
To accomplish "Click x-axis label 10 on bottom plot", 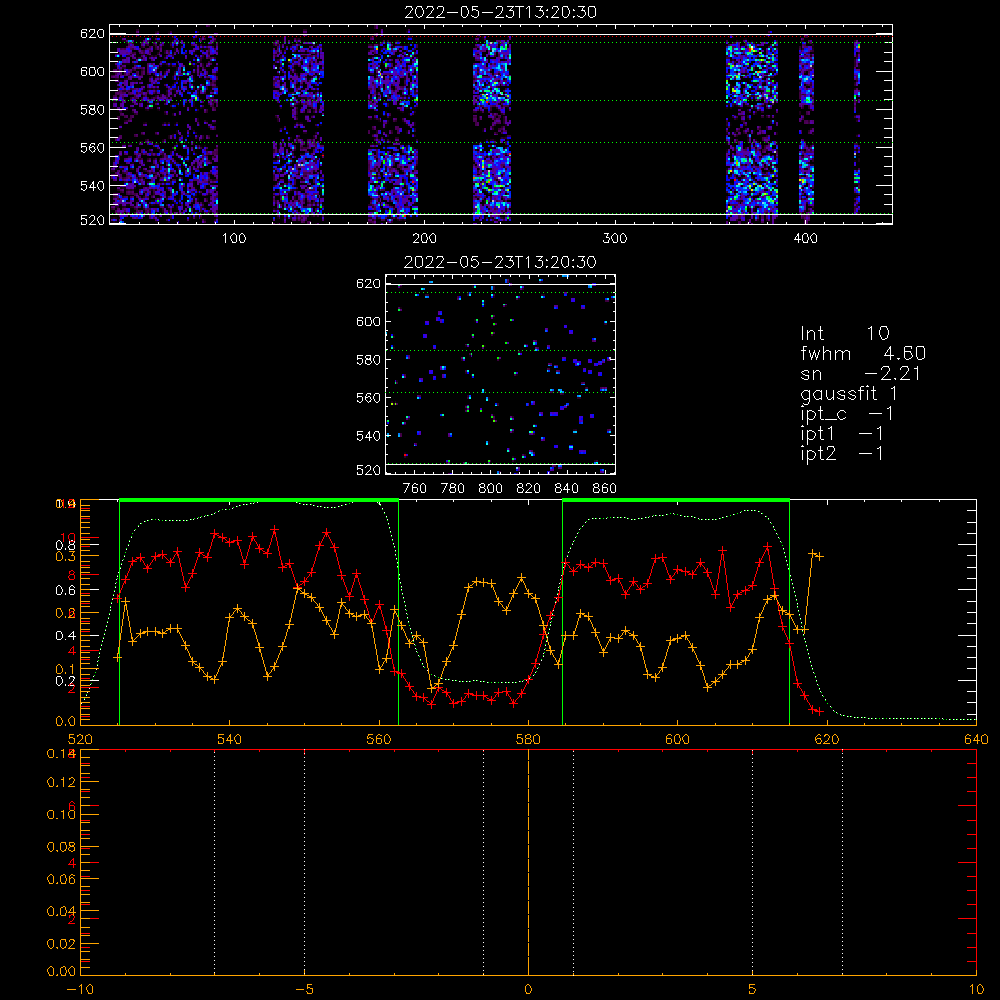I will pyautogui.click(x=976, y=989).
